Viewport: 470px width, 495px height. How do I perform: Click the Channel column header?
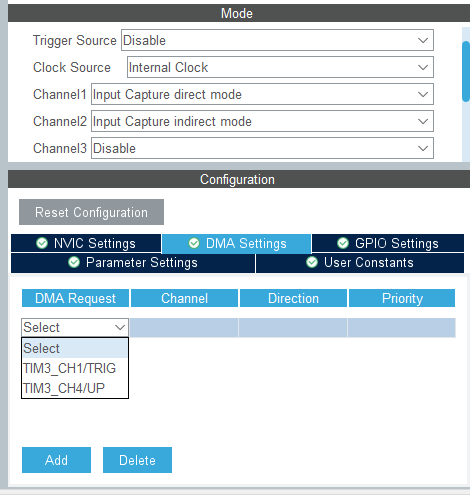(x=184, y=298)
